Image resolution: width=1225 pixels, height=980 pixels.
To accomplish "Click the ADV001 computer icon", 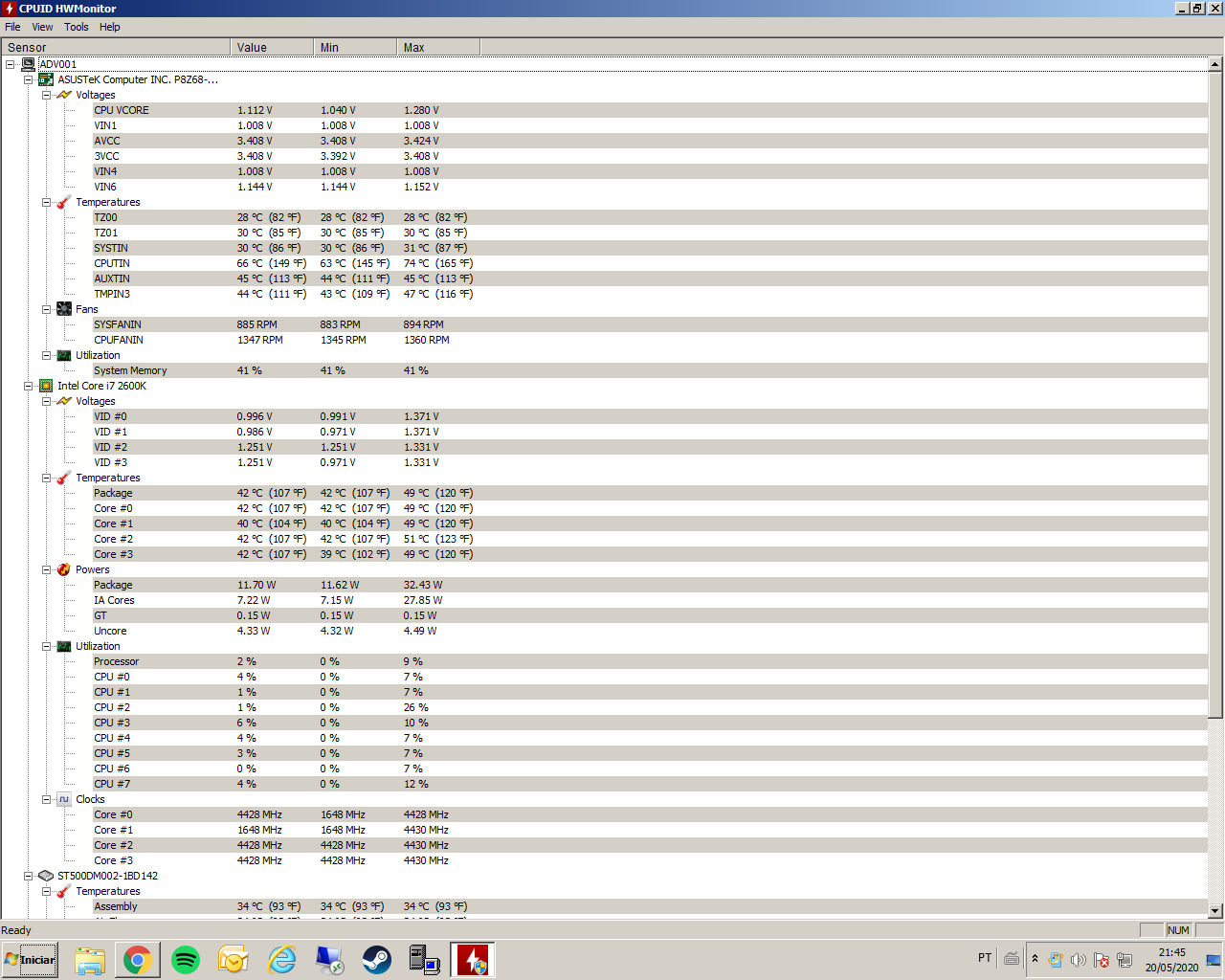I will (x=29, y=64).
